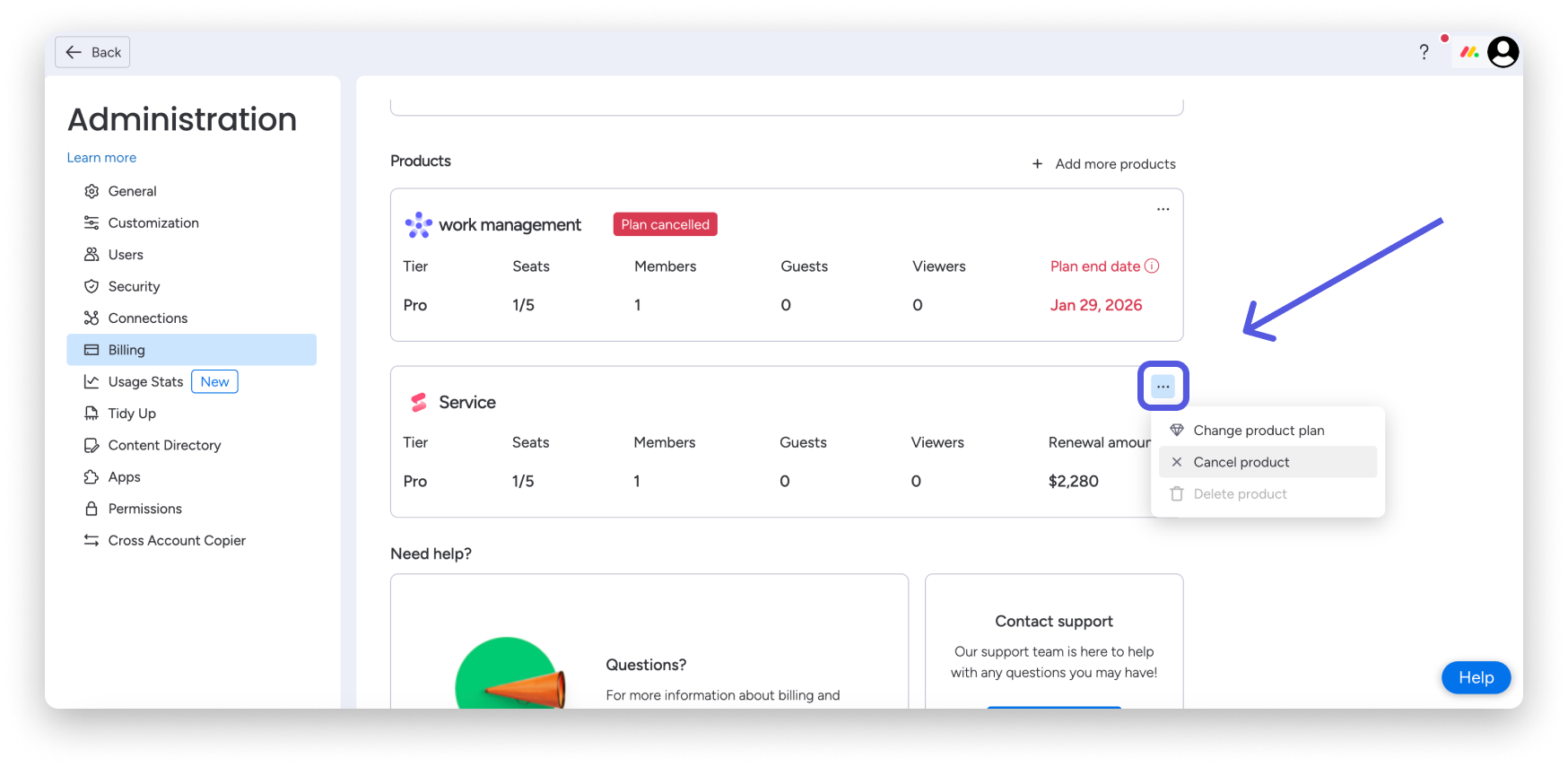1568x767 pixels.
Task: Choose Cancel product from the menu
Action: click(x=1267, y=462)
